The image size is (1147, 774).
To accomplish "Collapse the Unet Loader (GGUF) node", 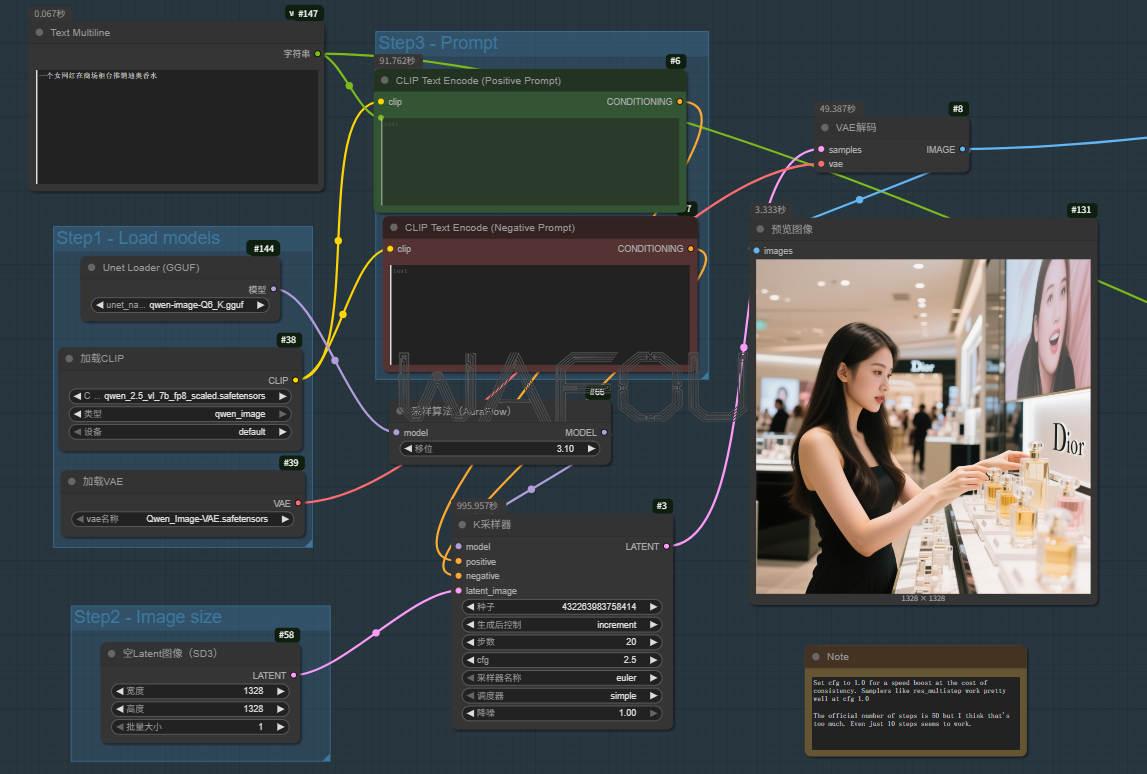I will click(x=91, y=268).
